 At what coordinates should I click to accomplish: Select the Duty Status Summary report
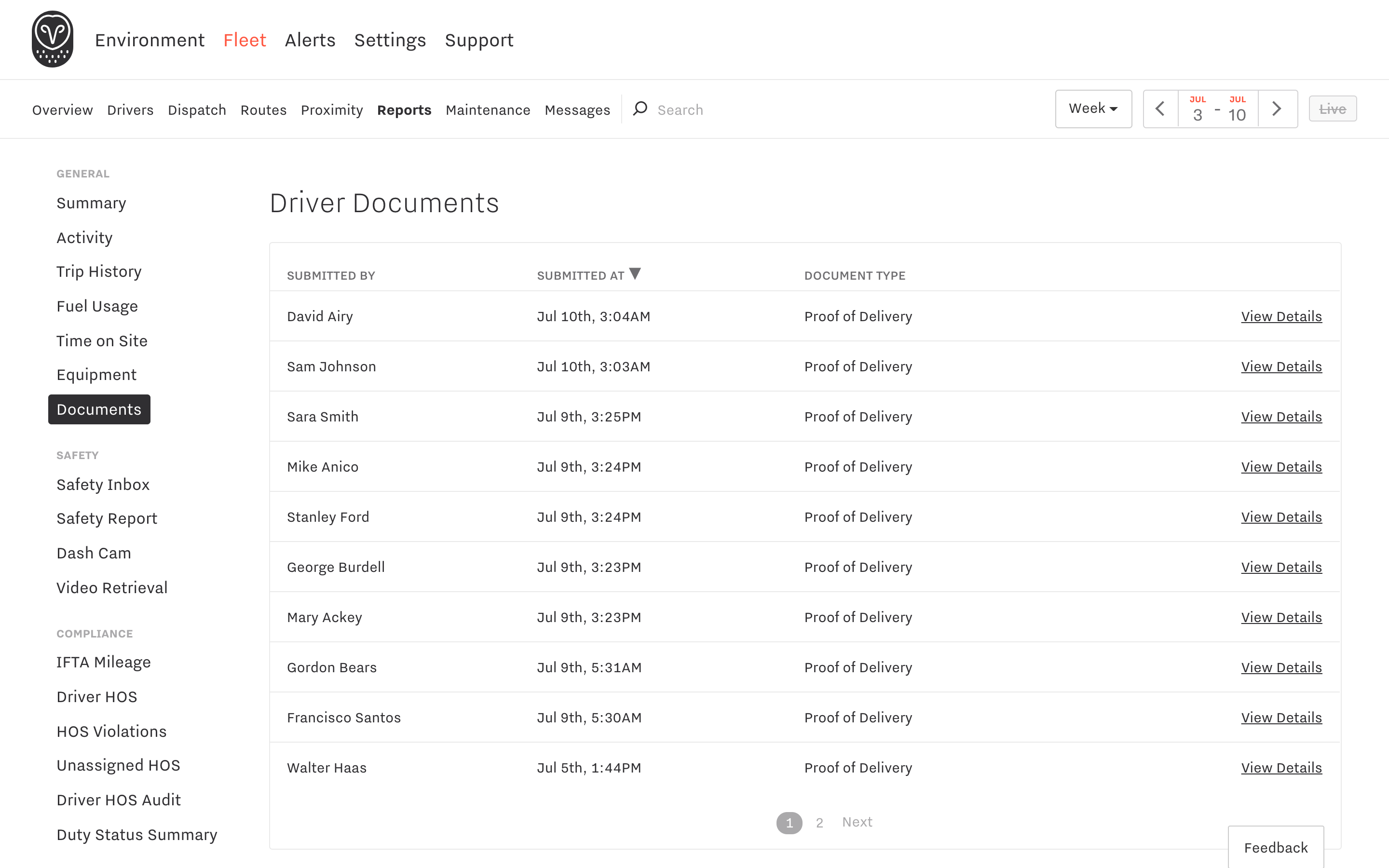[x=136, y=835]
